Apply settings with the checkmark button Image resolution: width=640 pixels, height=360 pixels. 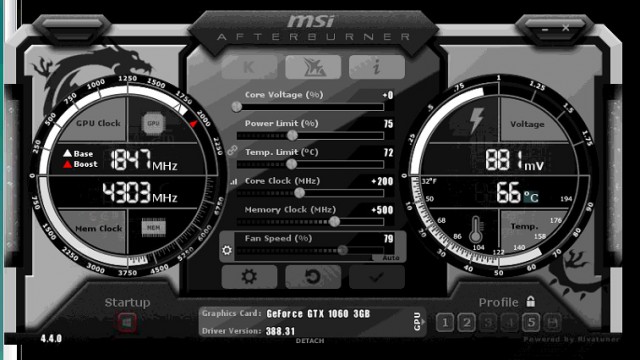[x=377, y=277]
